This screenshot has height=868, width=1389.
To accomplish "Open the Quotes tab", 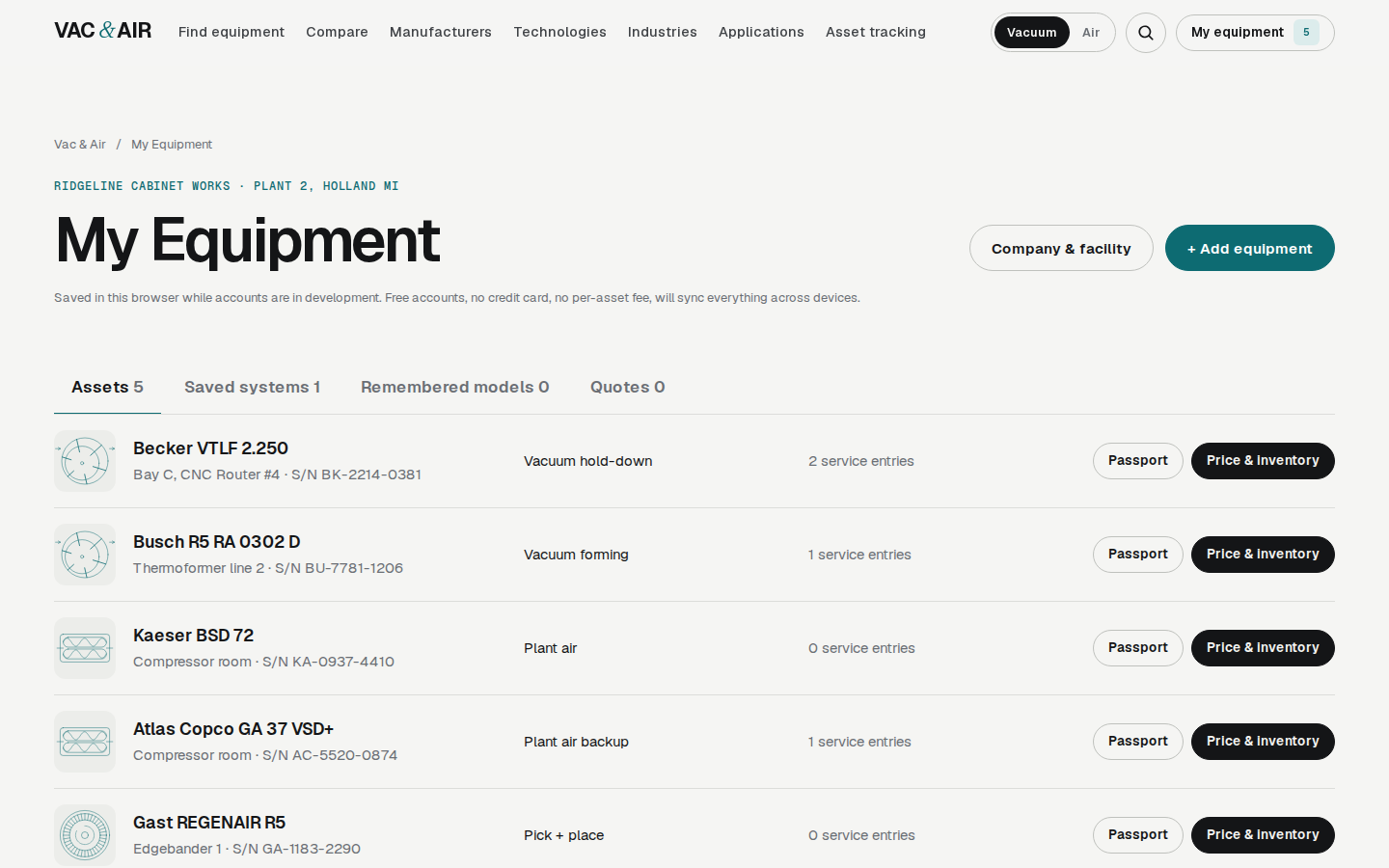I will (x=628, y=387).
